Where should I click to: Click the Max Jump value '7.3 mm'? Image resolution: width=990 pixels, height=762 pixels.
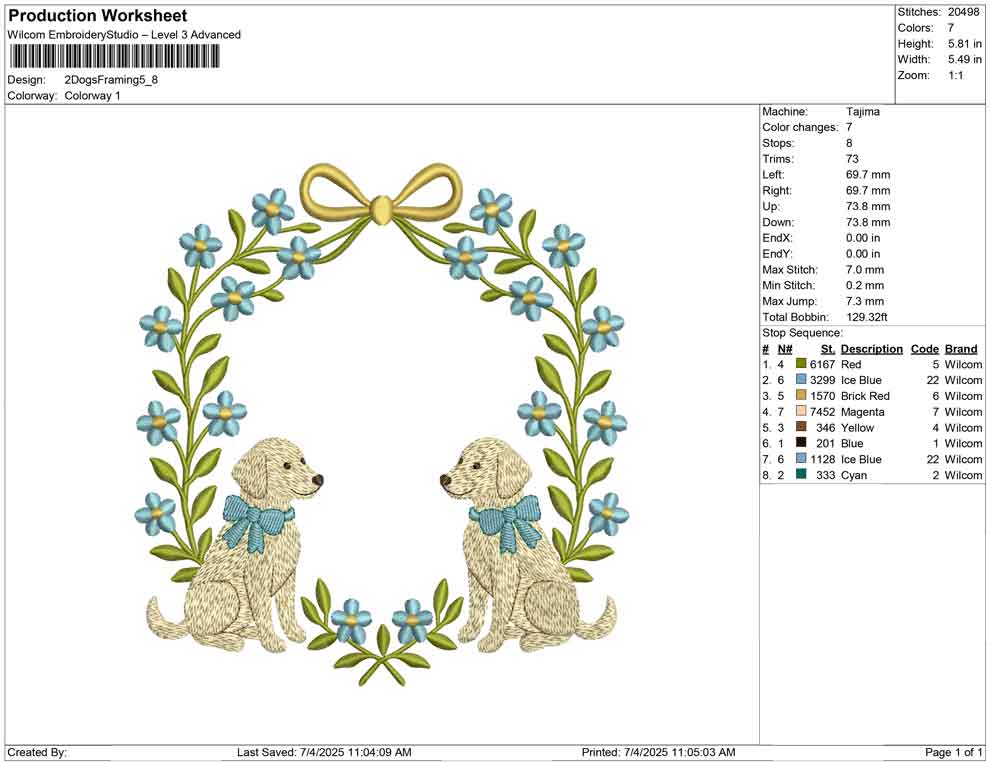(x=865, y=301)
